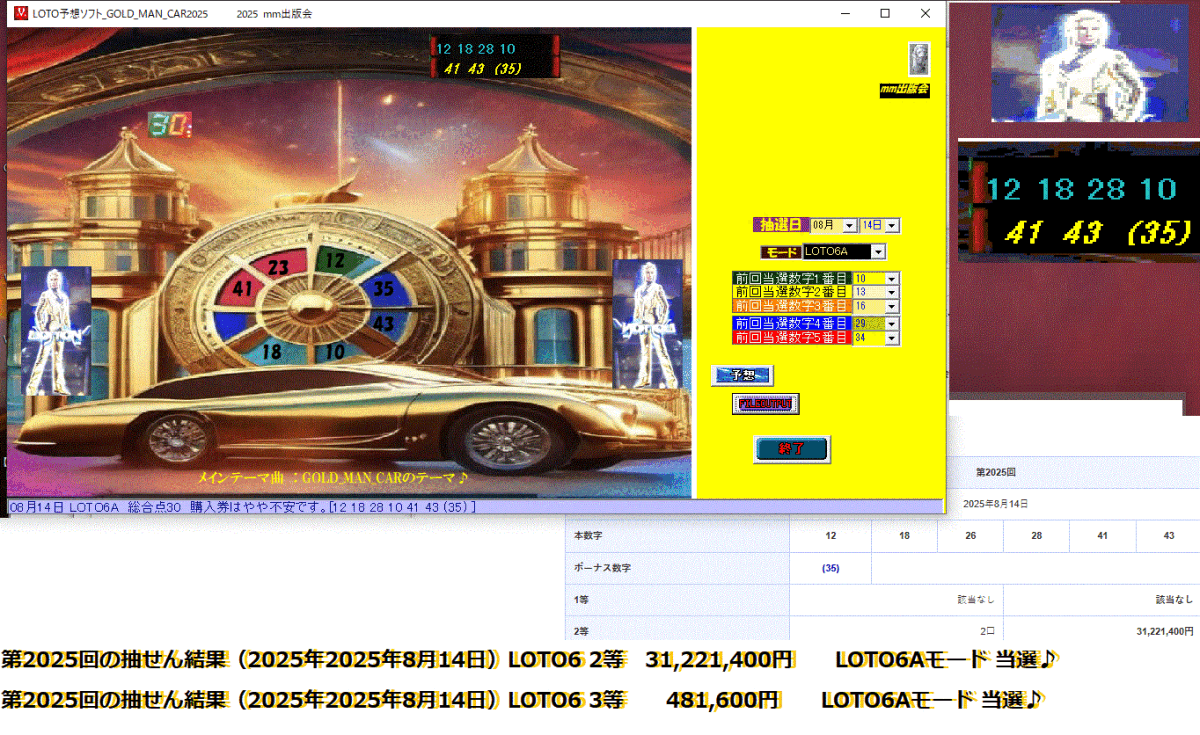The width and height of the screenshot is (1200, 735).
Task: Click the 終了 exit button
Action: 791,449
